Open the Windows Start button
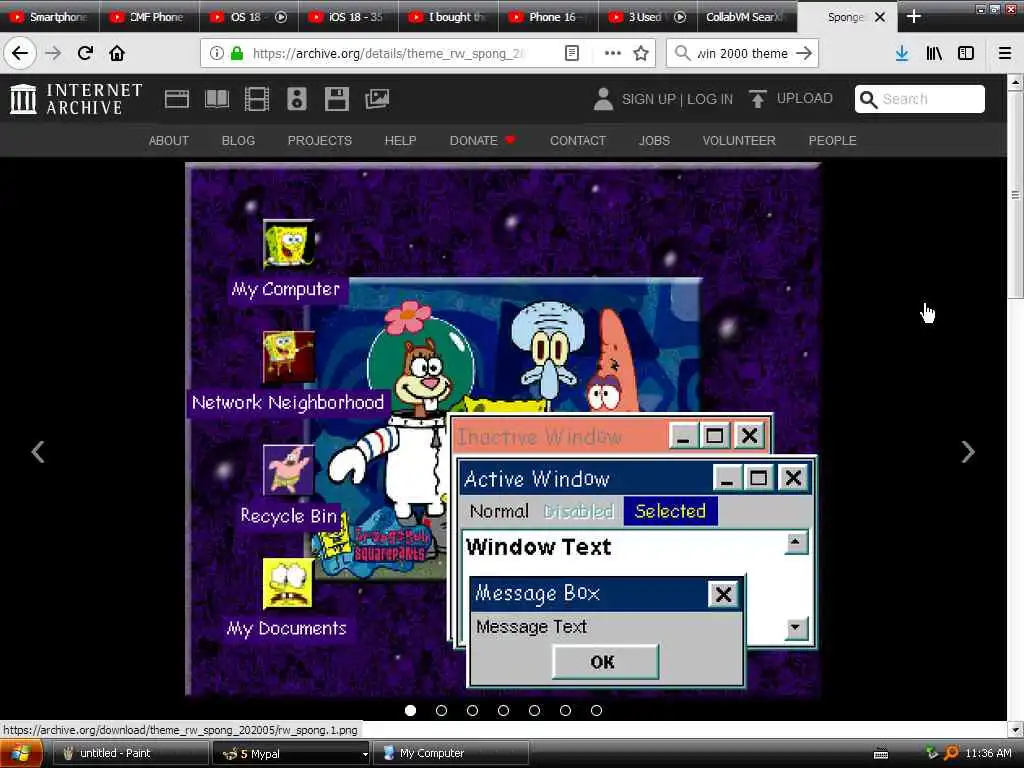The height and width of the screenshot is (768, 1024). (20, 754)
